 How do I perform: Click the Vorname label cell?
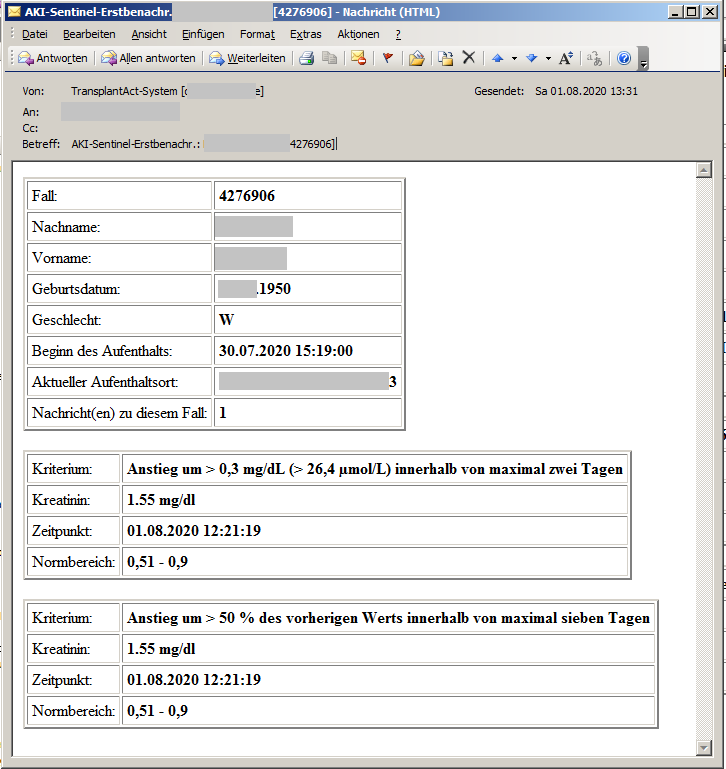pyautogui.click(x=119, y=258)
